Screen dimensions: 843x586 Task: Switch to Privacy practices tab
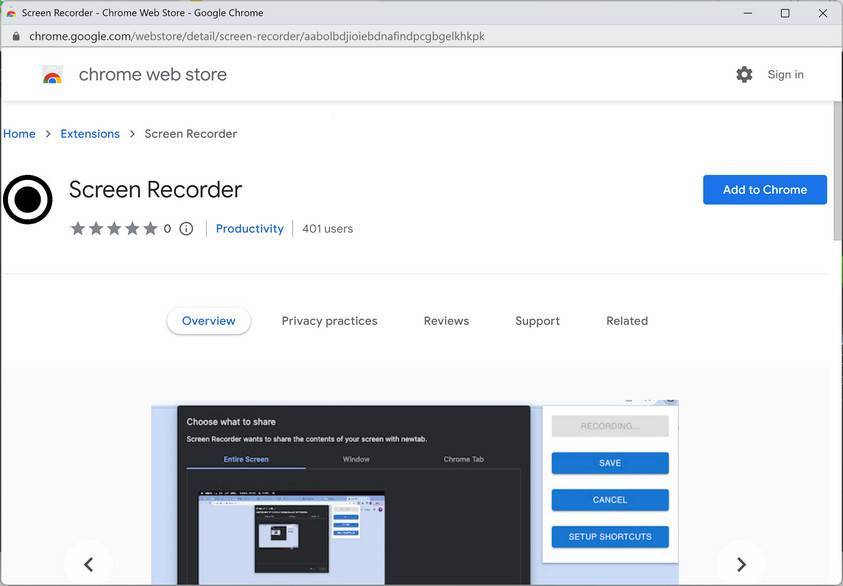coord(330,321)
